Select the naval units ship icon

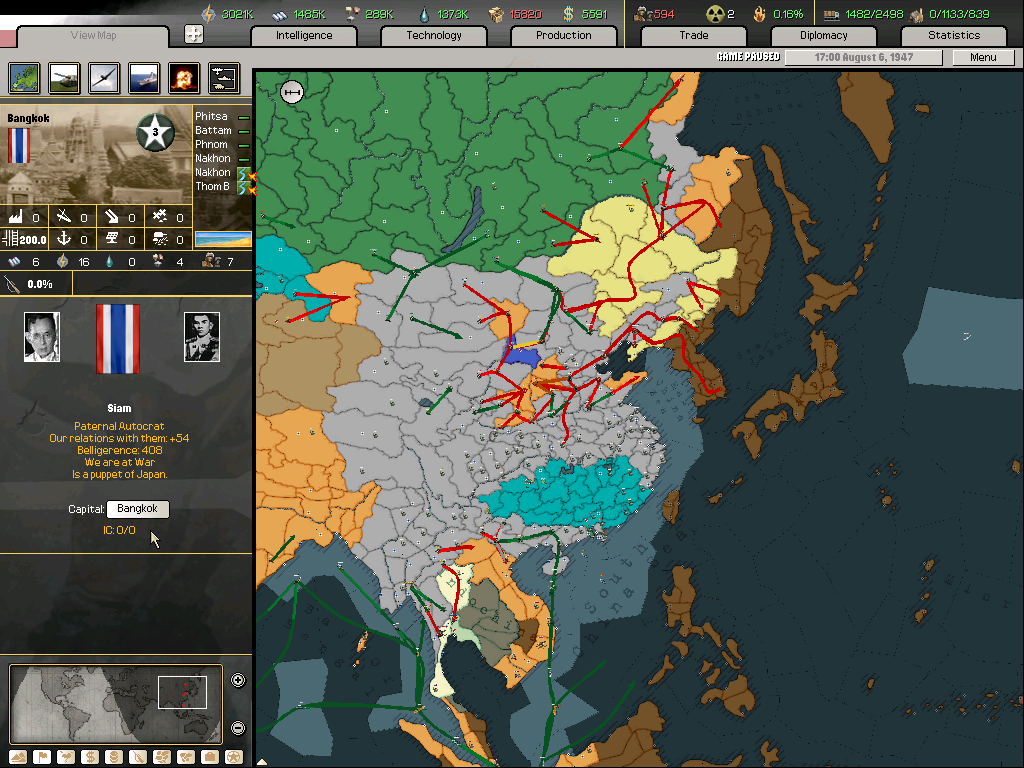pos(143,77)
